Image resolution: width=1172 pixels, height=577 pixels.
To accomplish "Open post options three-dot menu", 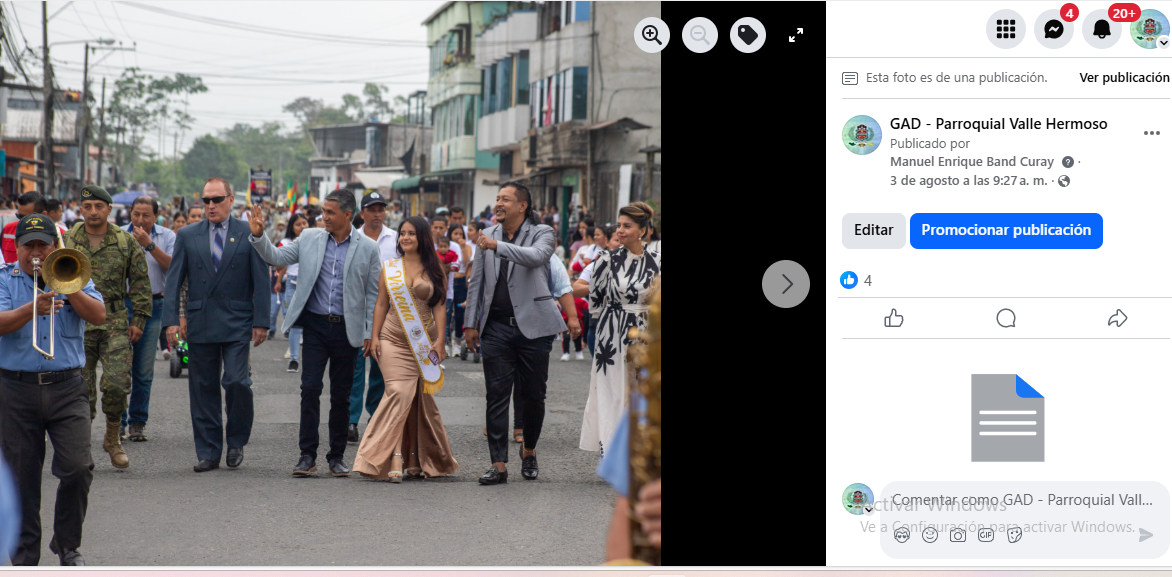I will pyautogui.click(x=1152, y=133).
